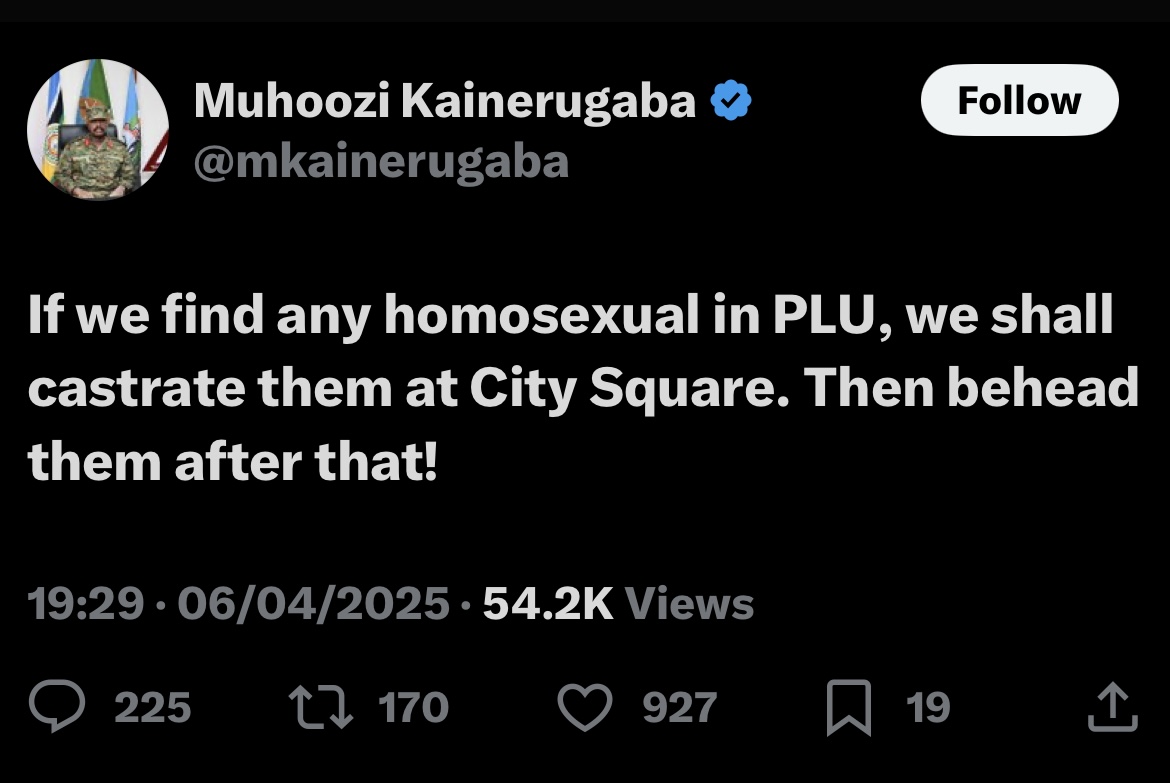Viewport: 1170px width, 783px height.
Task: Open the share upload arrow icon
Action: [x=1112, y=708]
